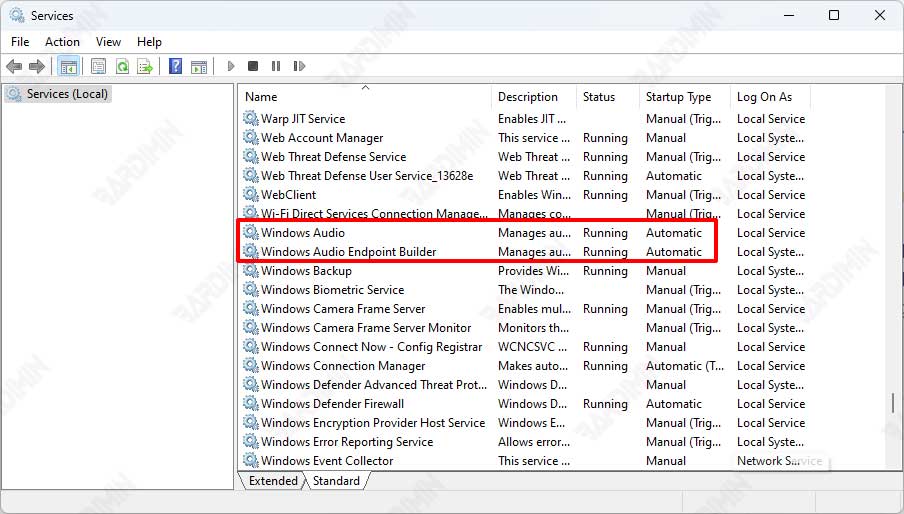The height and width of the screenshot is (514, 904).
Task: Click 'WCNCSVC ...' description cell
Action: click(x=533, y=346)
